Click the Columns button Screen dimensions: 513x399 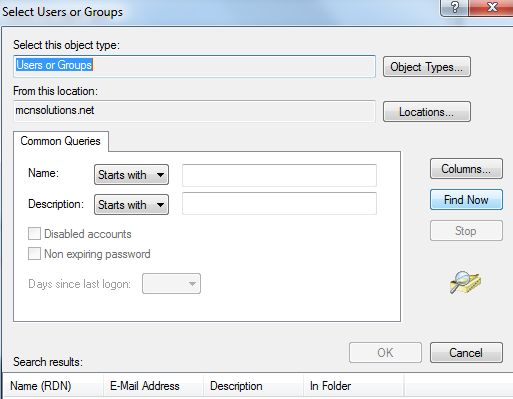coord(466,169)
